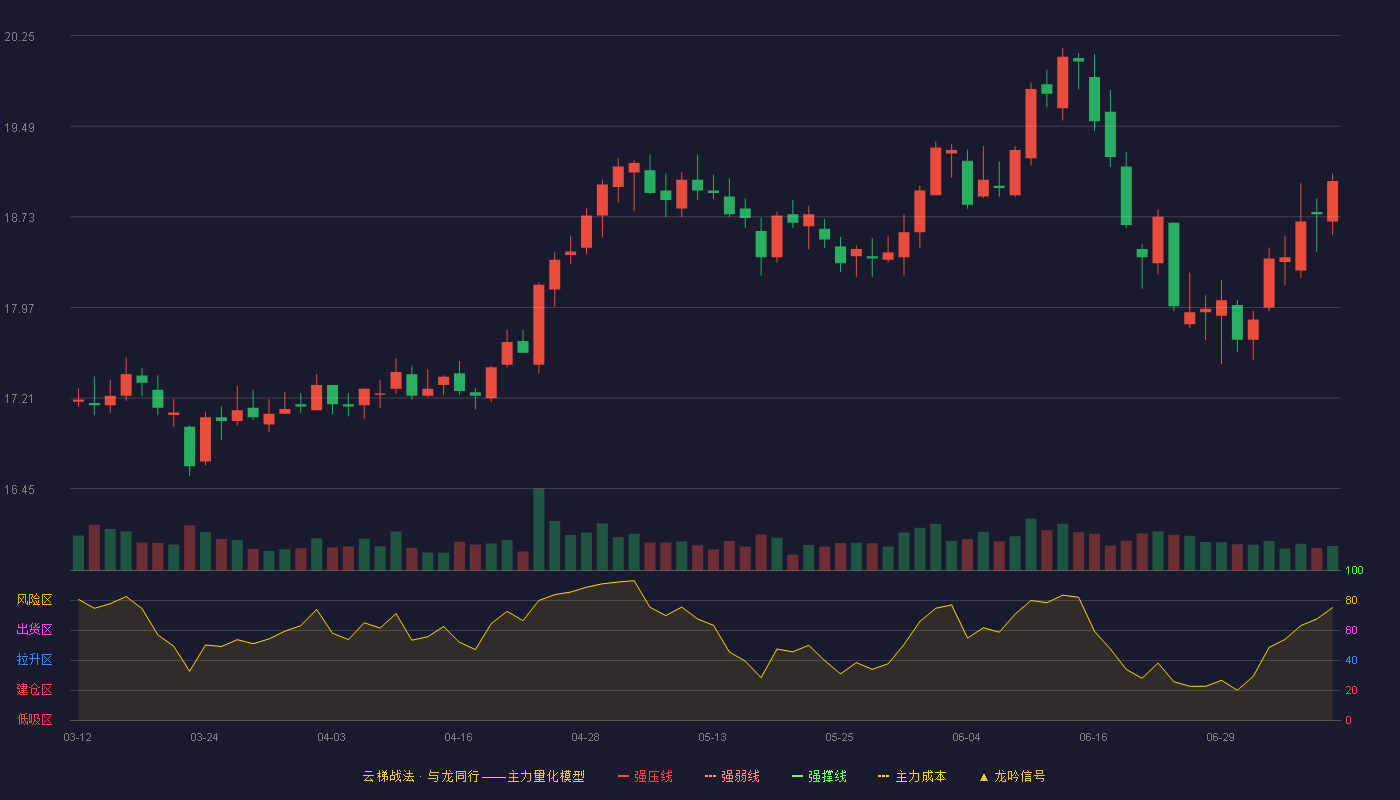Click the 04-16 date axis label
The height and width of the screenshot is (800, 1400).
click(458, 737)
